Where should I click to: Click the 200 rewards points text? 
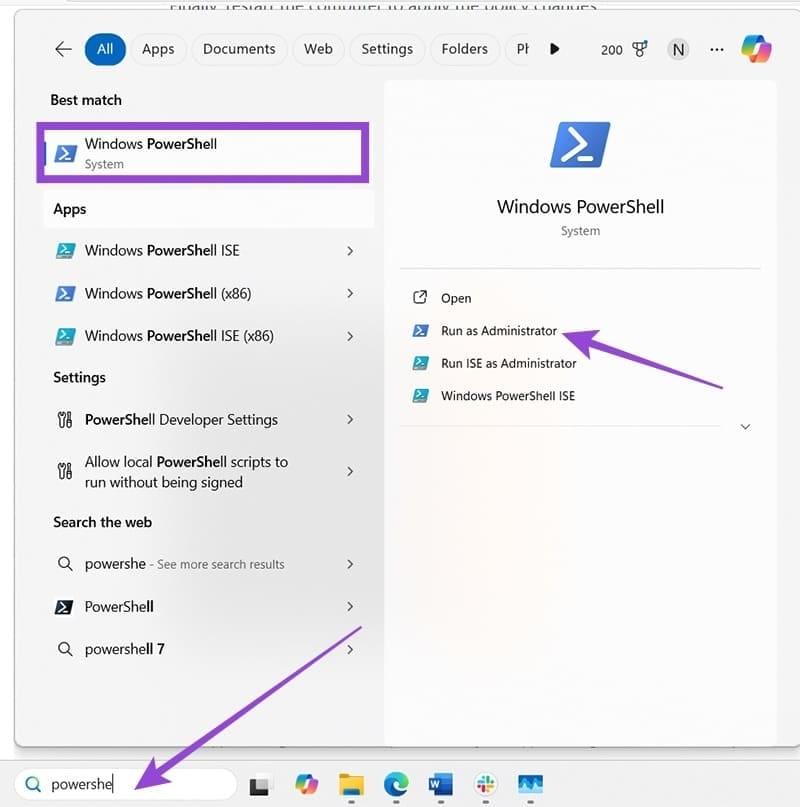click(x=612, y=50)
